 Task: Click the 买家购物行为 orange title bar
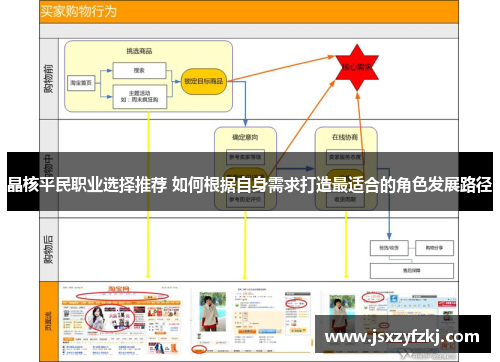249,12
